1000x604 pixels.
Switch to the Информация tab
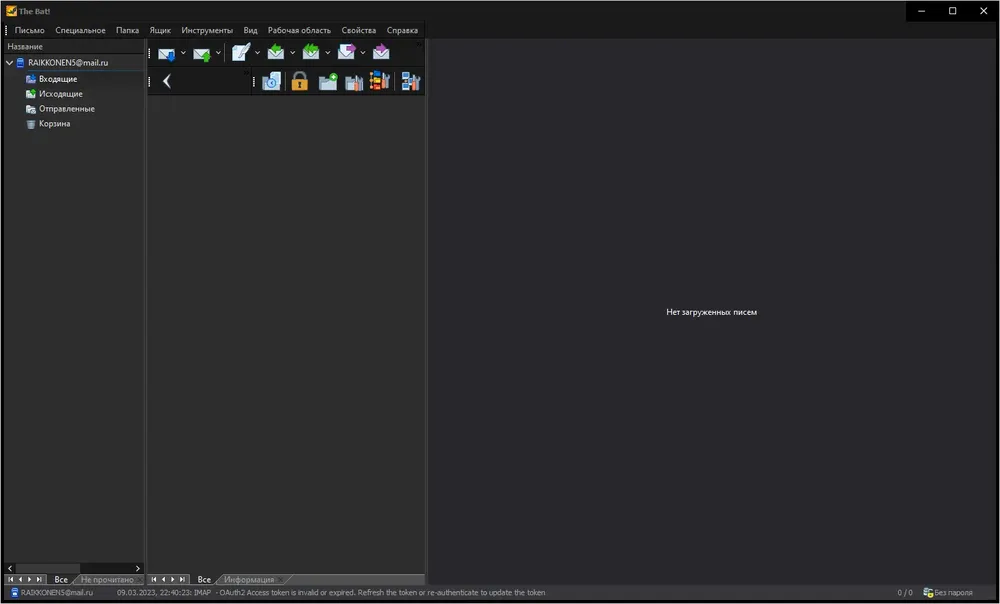pyautogui.click(x=249, y=580)
